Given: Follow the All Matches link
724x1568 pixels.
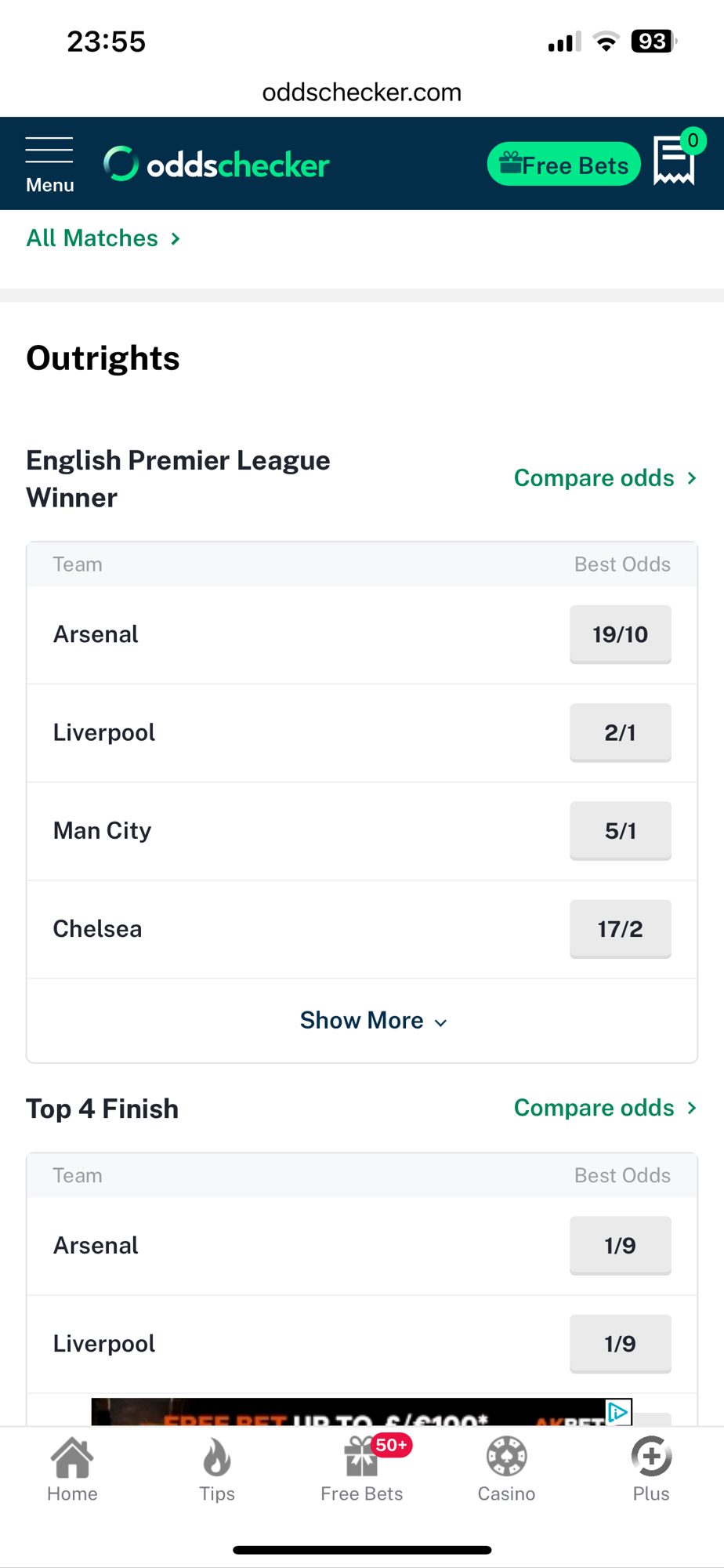Looking at the screenshot, I should 103,238.
